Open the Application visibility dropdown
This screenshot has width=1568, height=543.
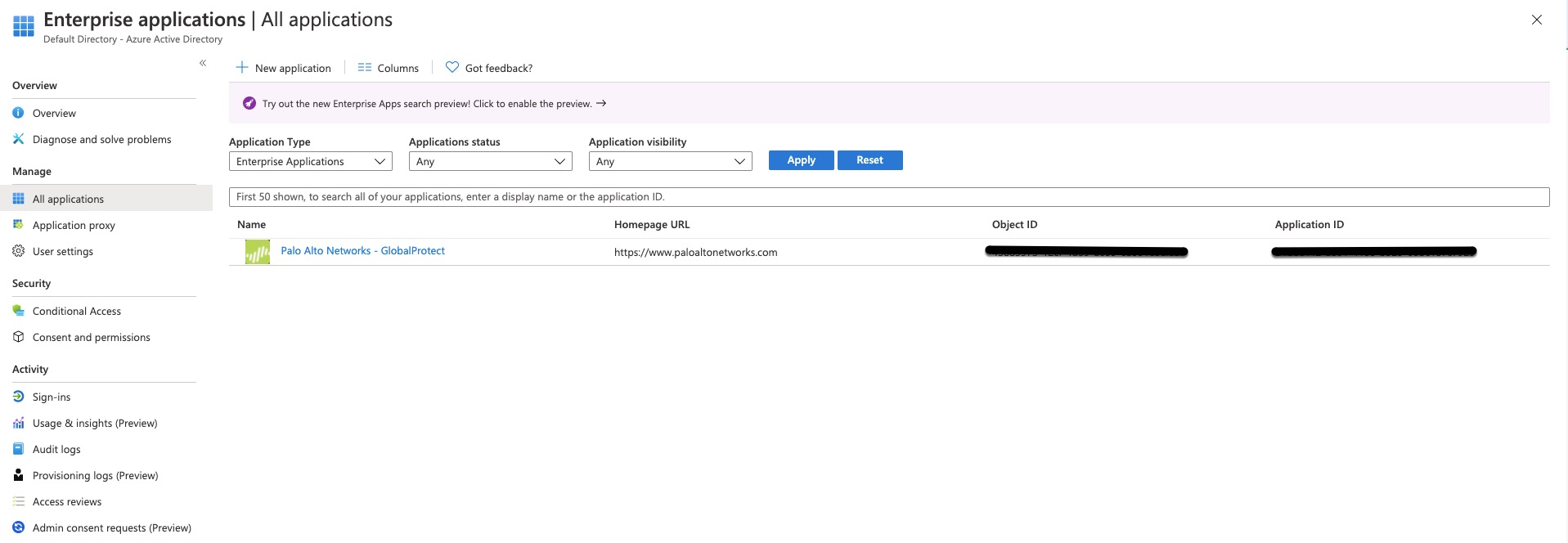tap(670, 161)
